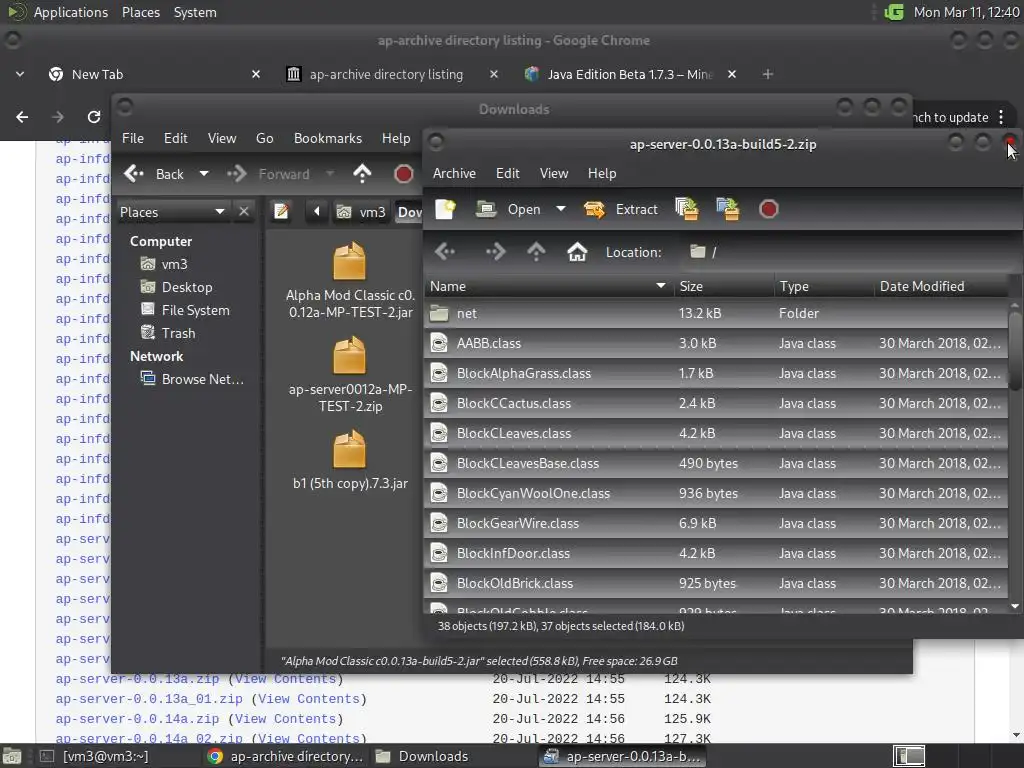Open Trash in Places sidebar
This screenshot has height=768, width=1024.
[x=168, y=333]
